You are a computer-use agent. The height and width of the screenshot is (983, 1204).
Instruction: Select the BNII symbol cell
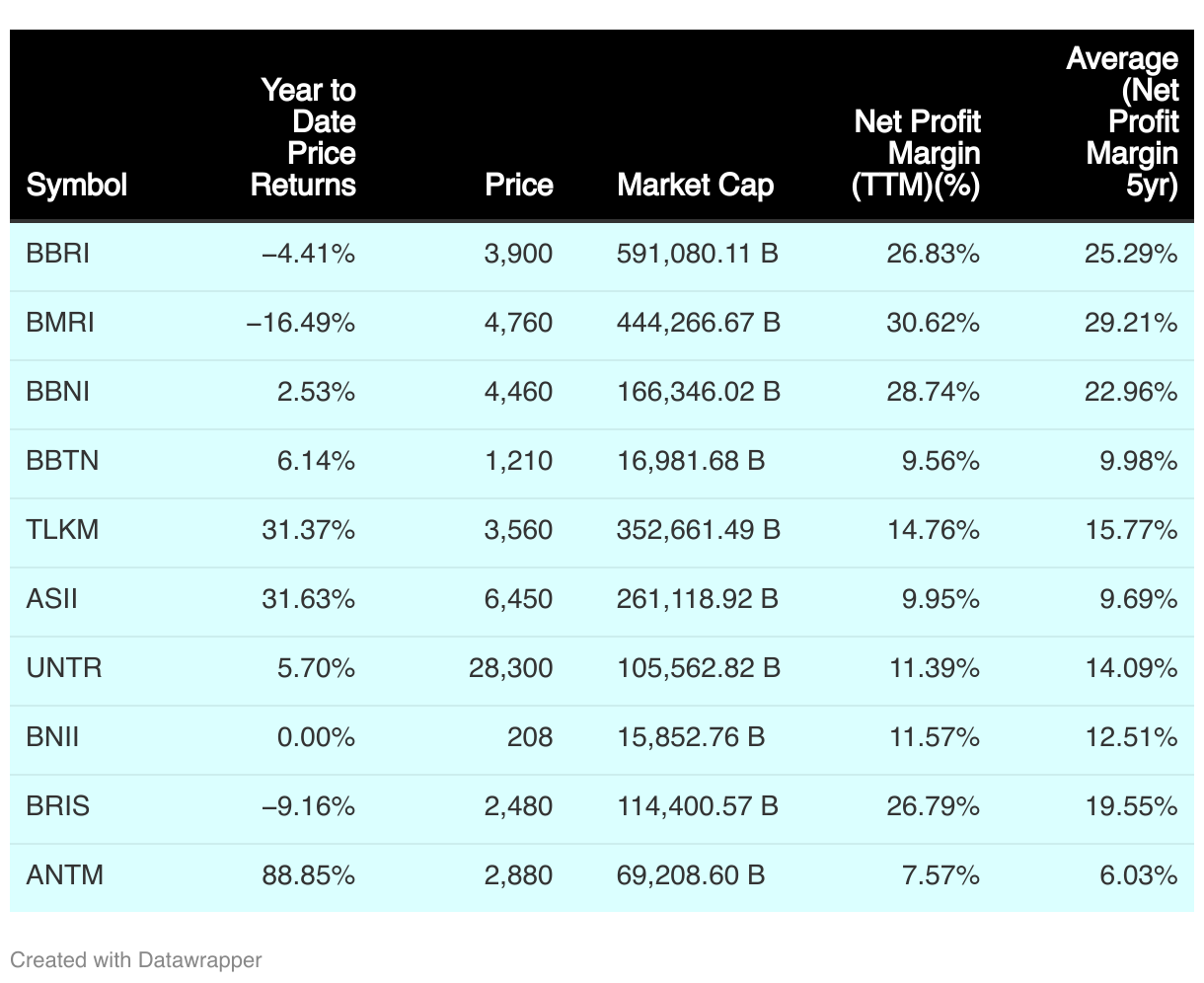coord(53,737)
